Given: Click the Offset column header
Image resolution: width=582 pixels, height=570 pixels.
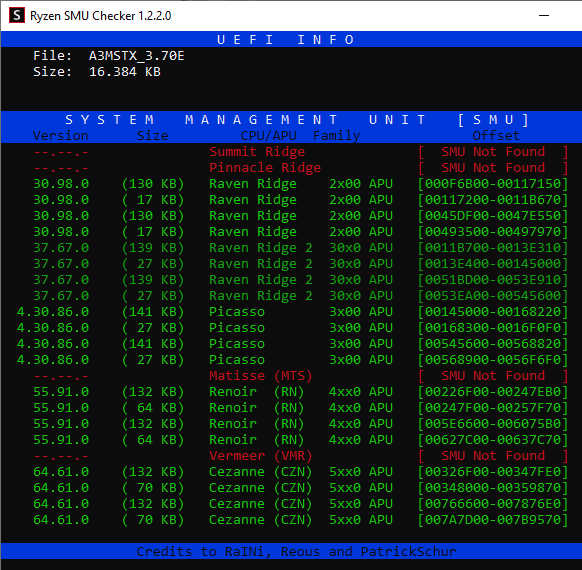Looking at the screenshot, I should 496,136.
